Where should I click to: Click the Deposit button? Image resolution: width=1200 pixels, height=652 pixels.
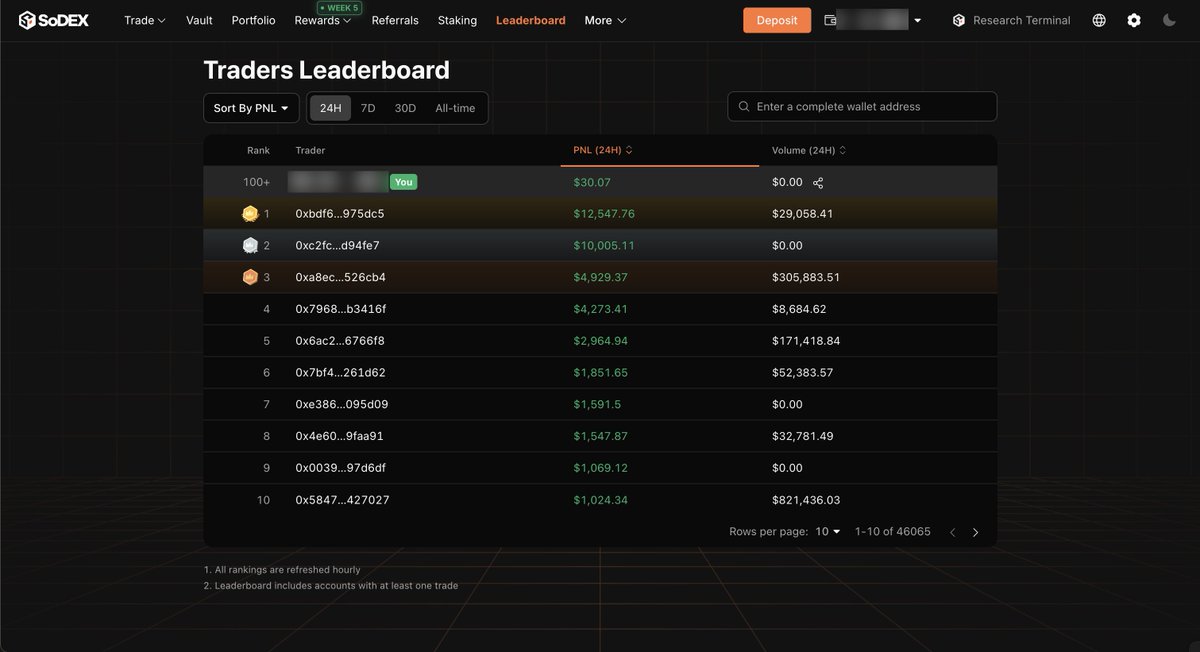coord(777,20)
